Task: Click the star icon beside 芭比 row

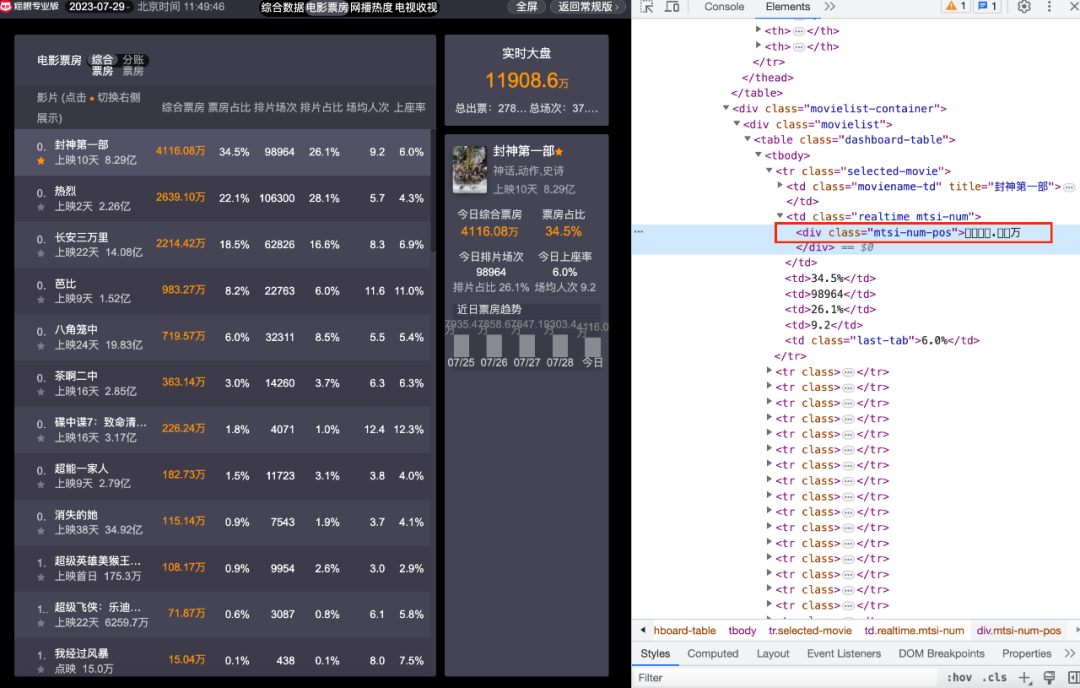Action: coord(41,300)
